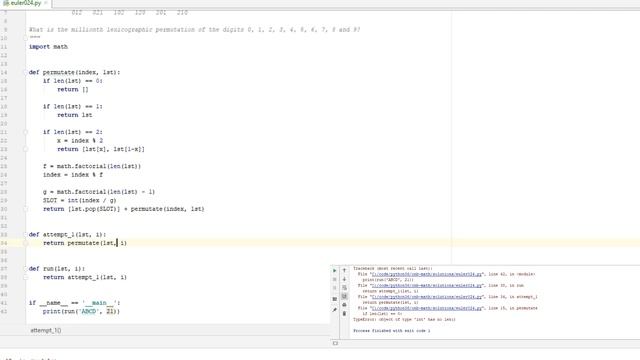Collapse the 'if len(lst) == 2' block fold
Viewport: 640px width, 360px height.
[x=25, y=132]
